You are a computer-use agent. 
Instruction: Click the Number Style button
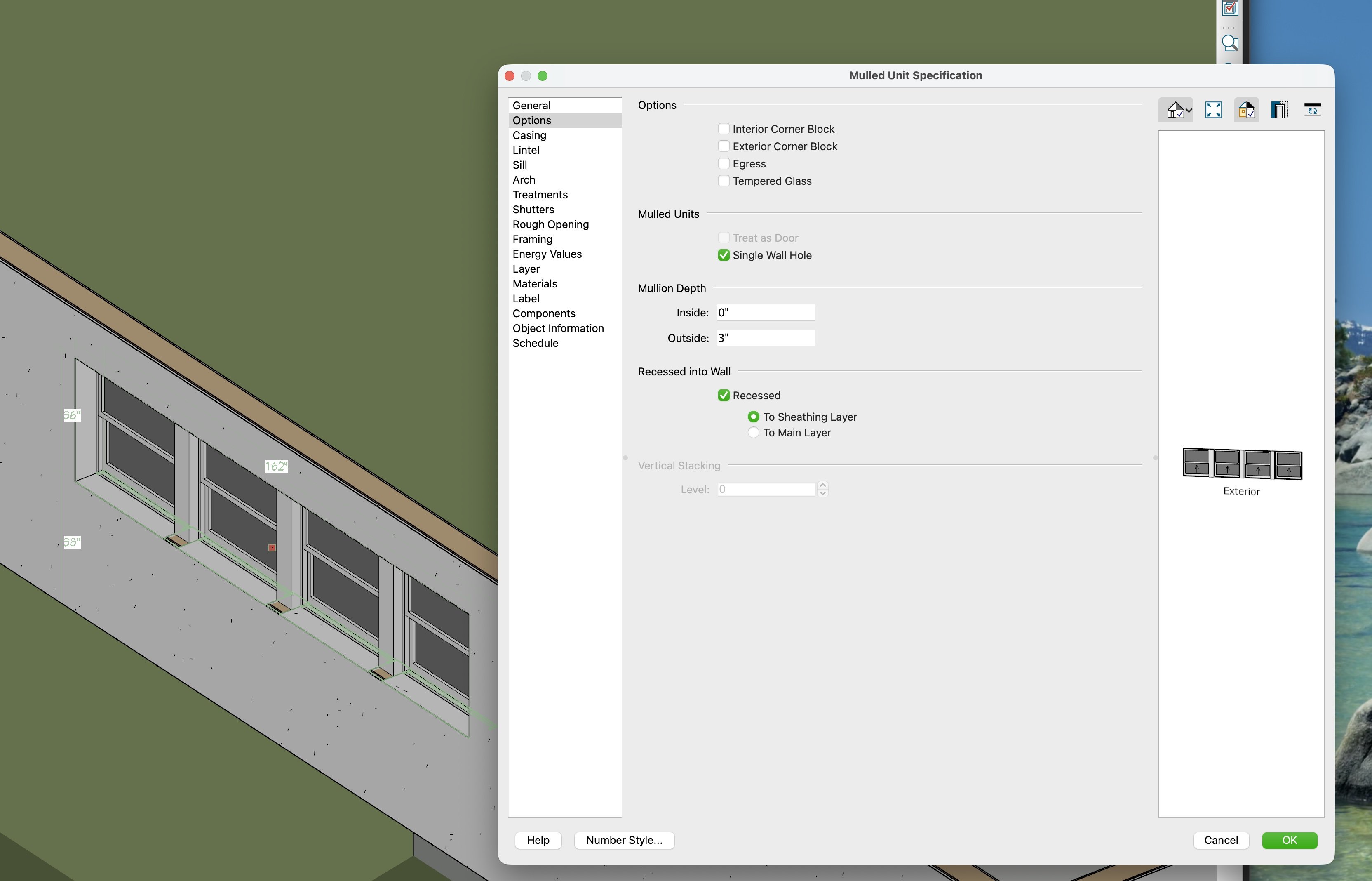[624, 840]
